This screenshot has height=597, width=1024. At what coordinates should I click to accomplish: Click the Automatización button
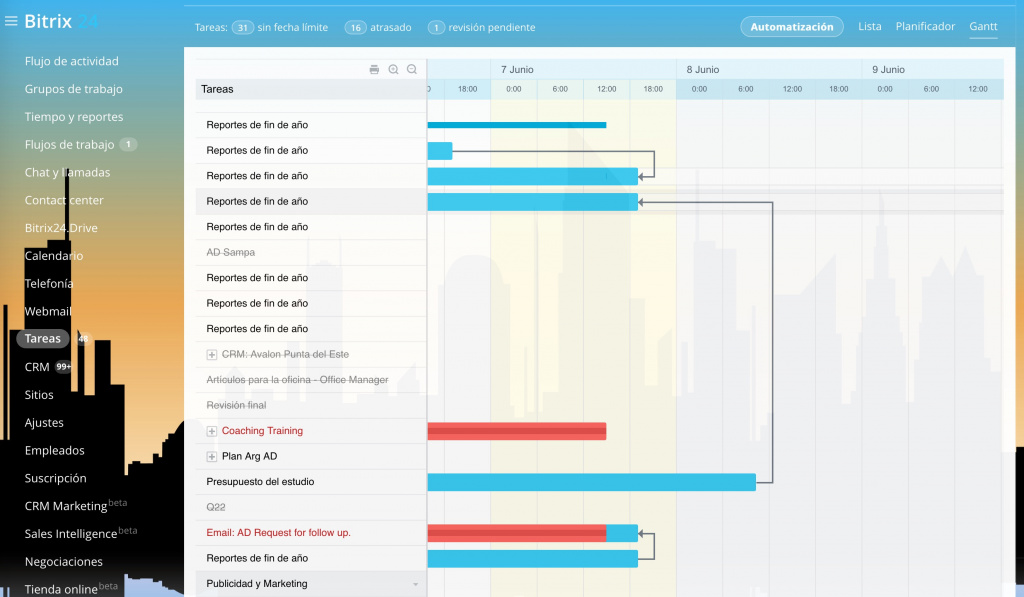pyautogui.click(x=791, y=27)
